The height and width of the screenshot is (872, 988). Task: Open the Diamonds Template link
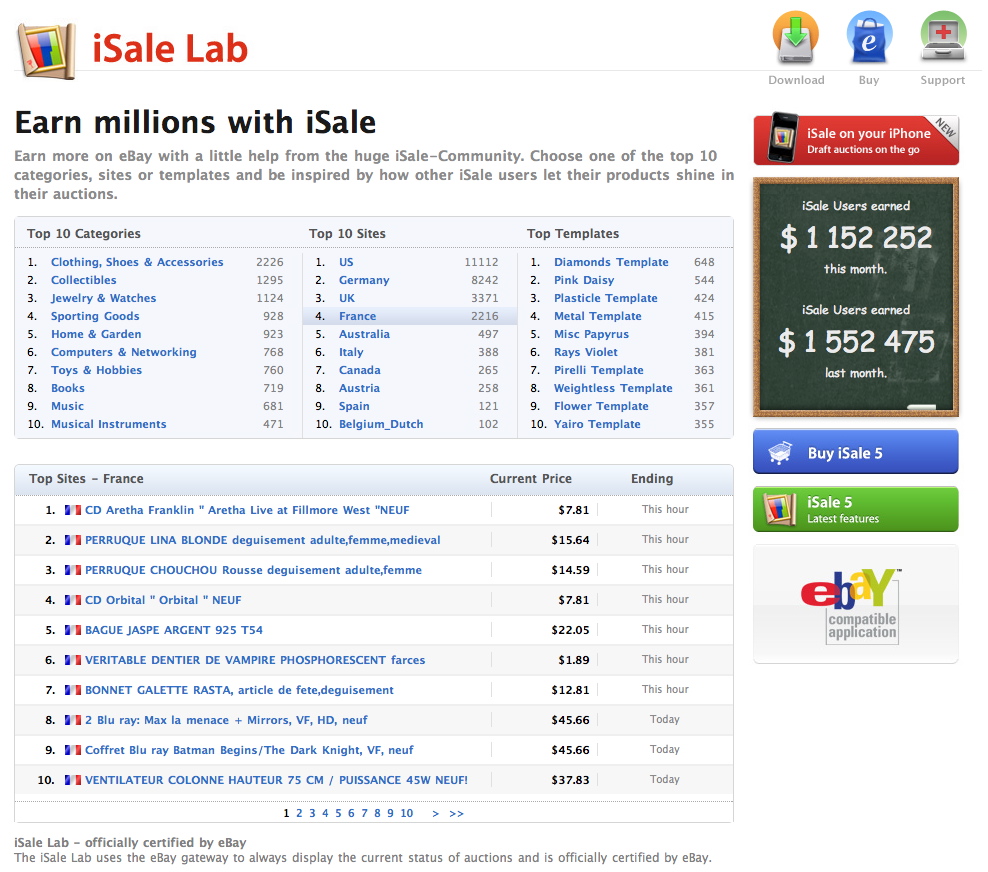[x=611, y=262]
